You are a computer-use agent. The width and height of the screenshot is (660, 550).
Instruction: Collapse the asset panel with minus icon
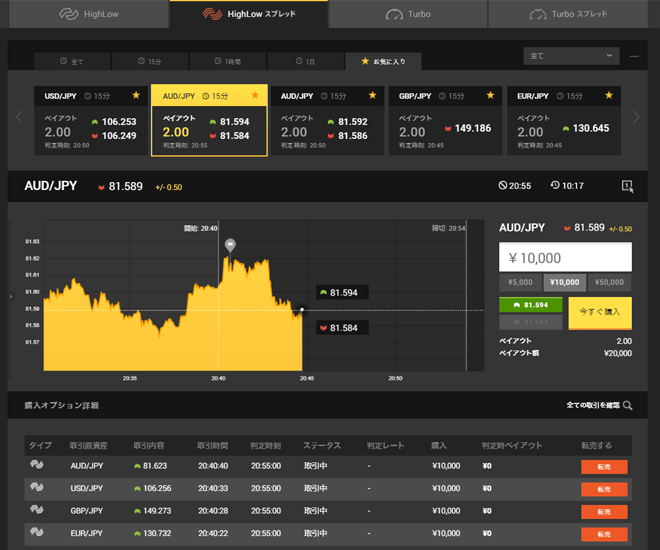coord(634,56)
